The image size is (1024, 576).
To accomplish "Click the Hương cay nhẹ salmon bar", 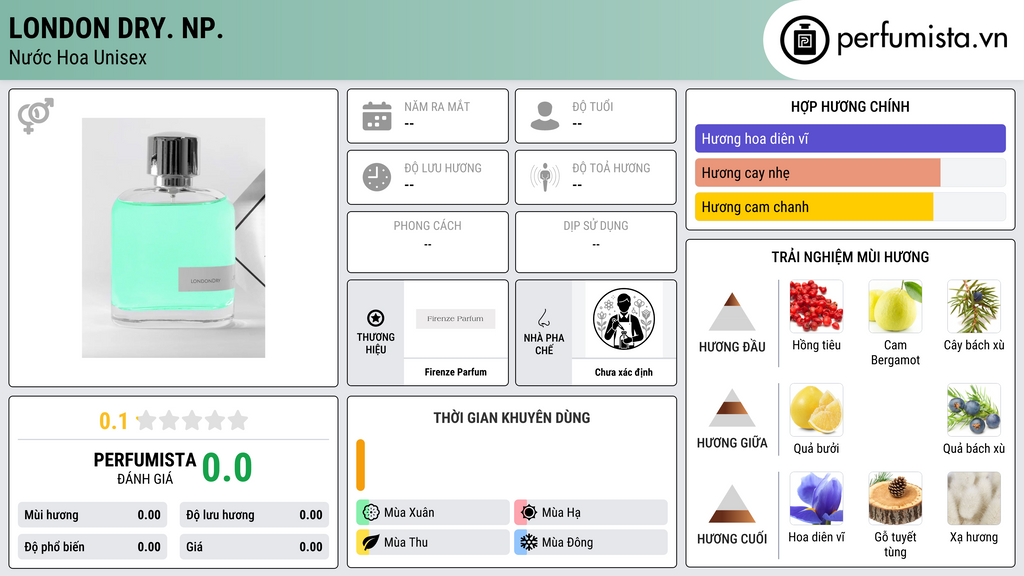I will 818,173.
